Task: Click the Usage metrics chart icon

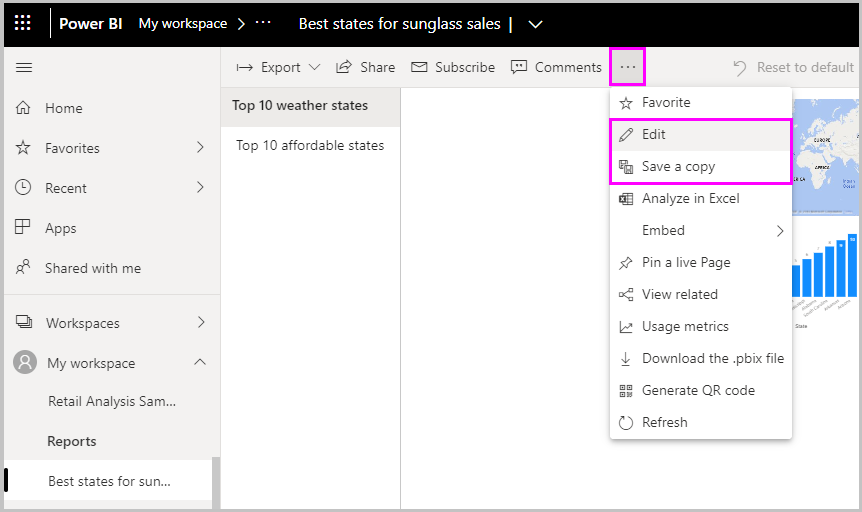Action: coord(626,327)
